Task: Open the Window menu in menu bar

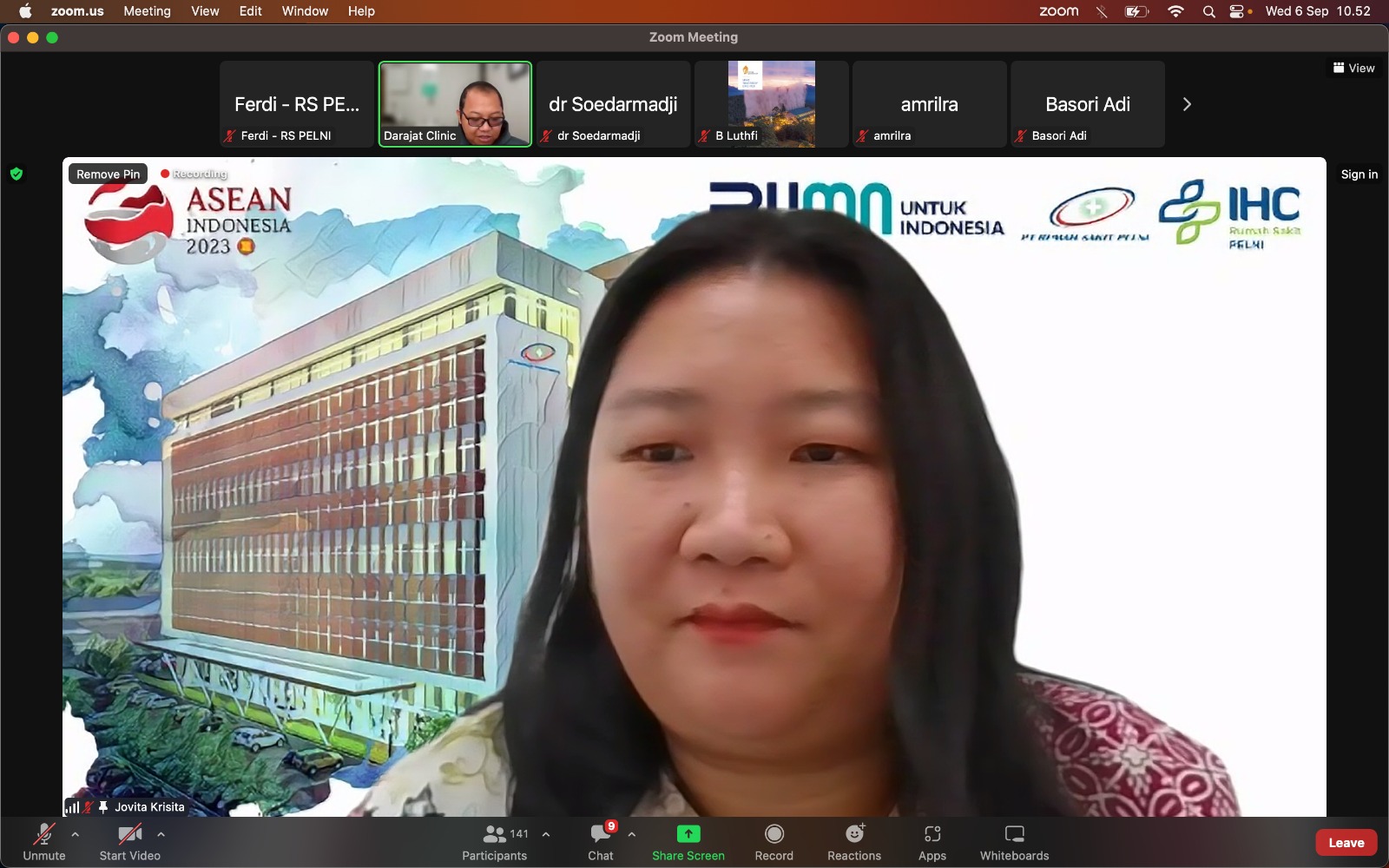Action: pyautogui.click(x=305, y=11)
